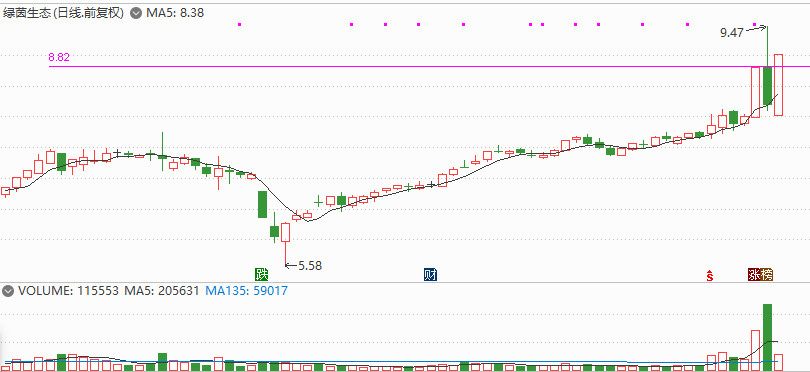Open the 绿茵生态 (日线.前复权) title options
This screenshot has width=810, height=372.
point(64,13)
